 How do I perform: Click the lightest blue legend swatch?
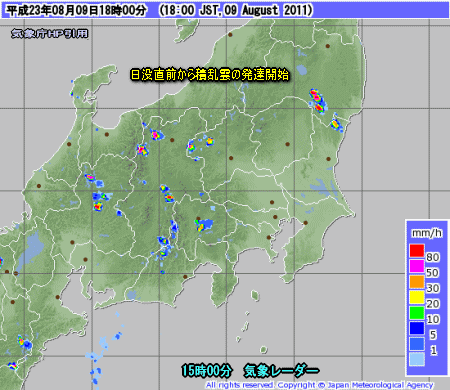point(417,359)
